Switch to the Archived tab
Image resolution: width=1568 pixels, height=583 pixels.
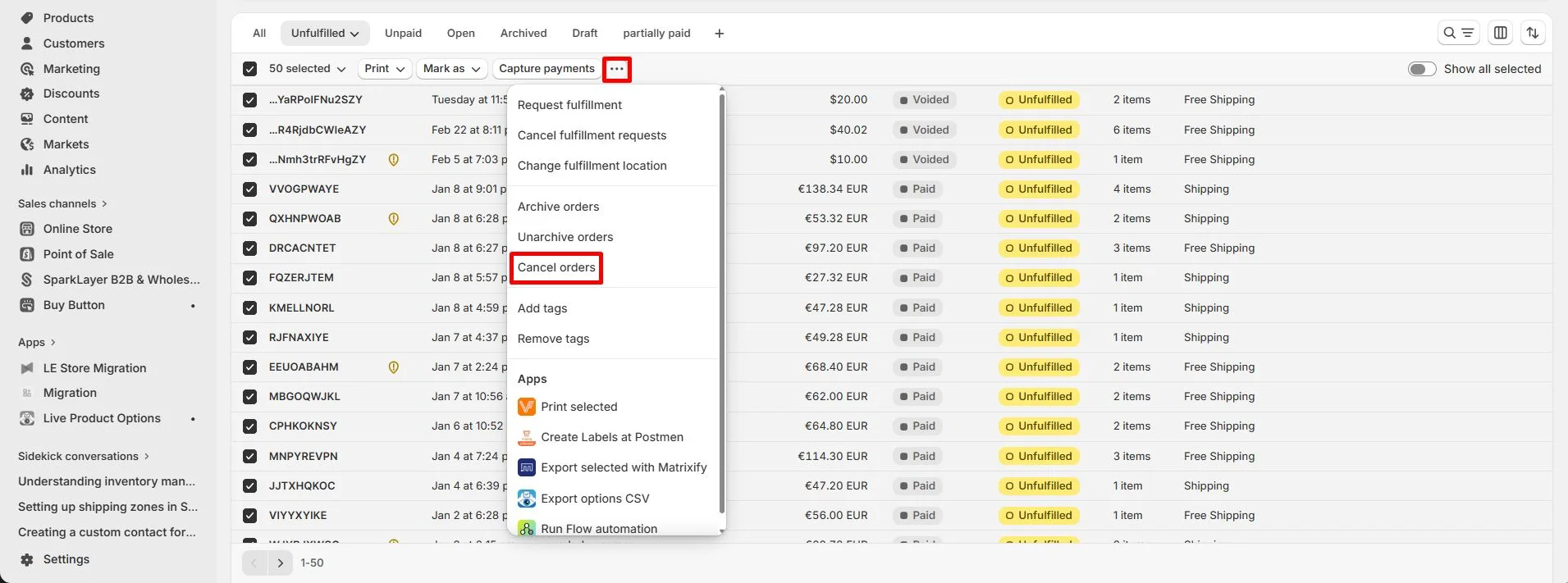click(523, 34)
